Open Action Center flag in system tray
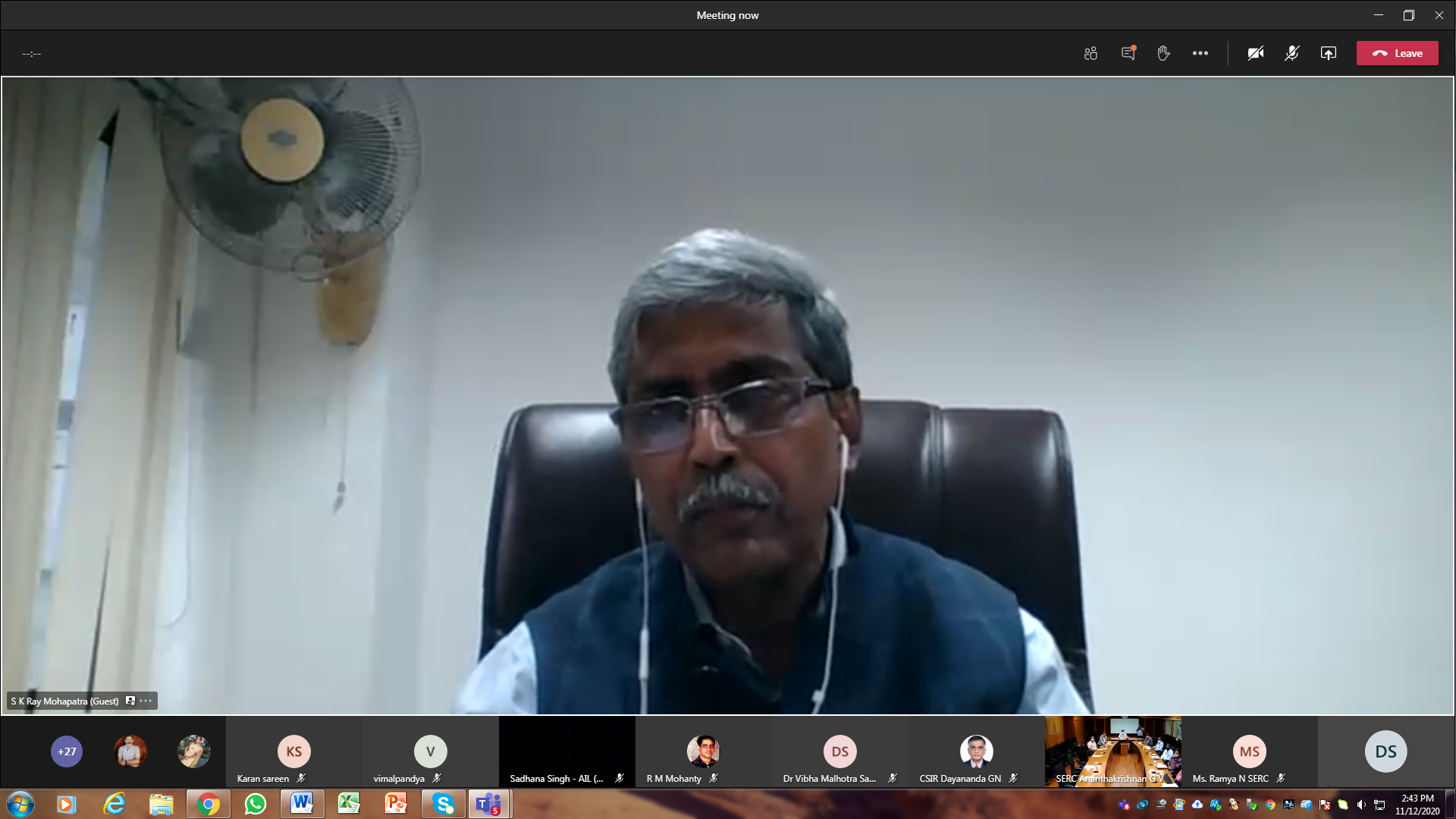The image size is (1456, 819). [1325, 805]
